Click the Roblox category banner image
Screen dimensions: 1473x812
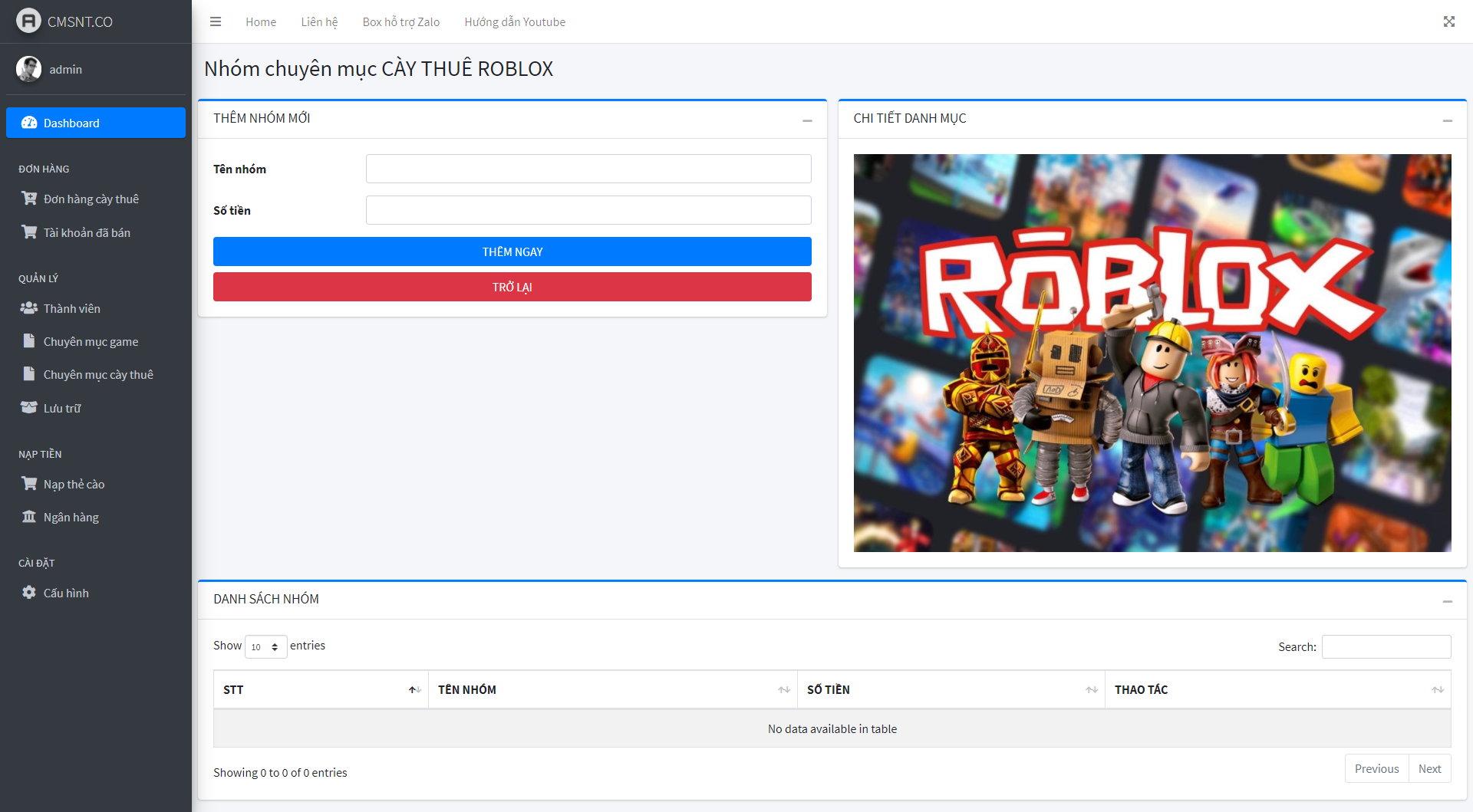click(1152, 353)
